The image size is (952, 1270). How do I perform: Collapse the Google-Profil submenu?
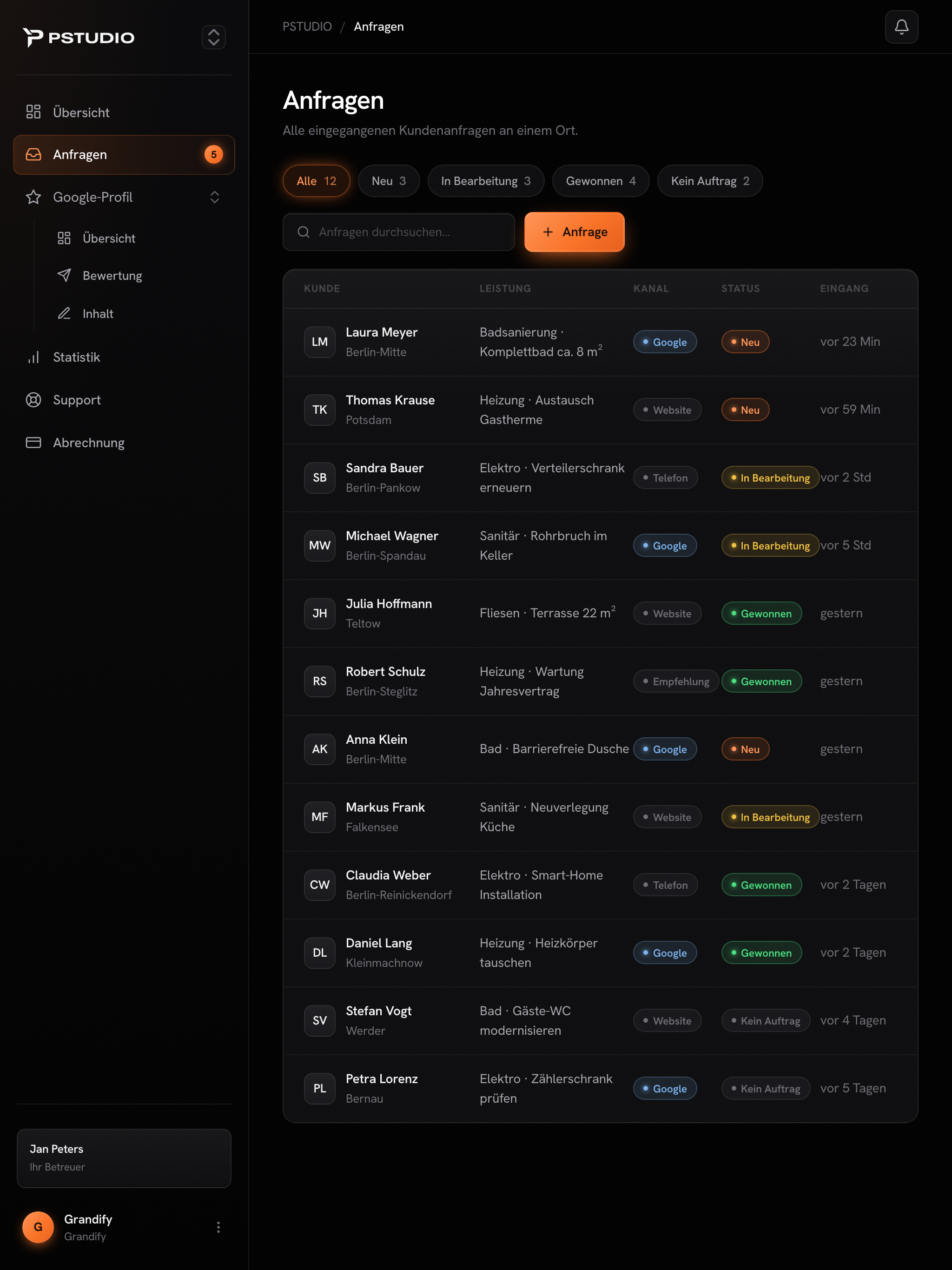click(x=215, y=197)
